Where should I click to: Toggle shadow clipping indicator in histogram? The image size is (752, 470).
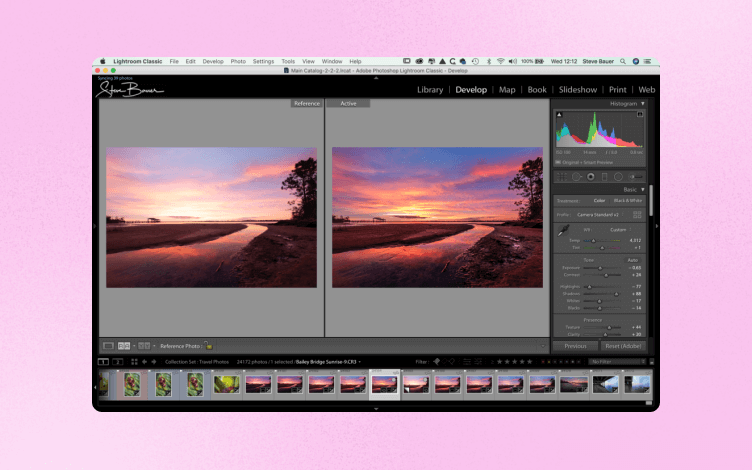[557, 113]
